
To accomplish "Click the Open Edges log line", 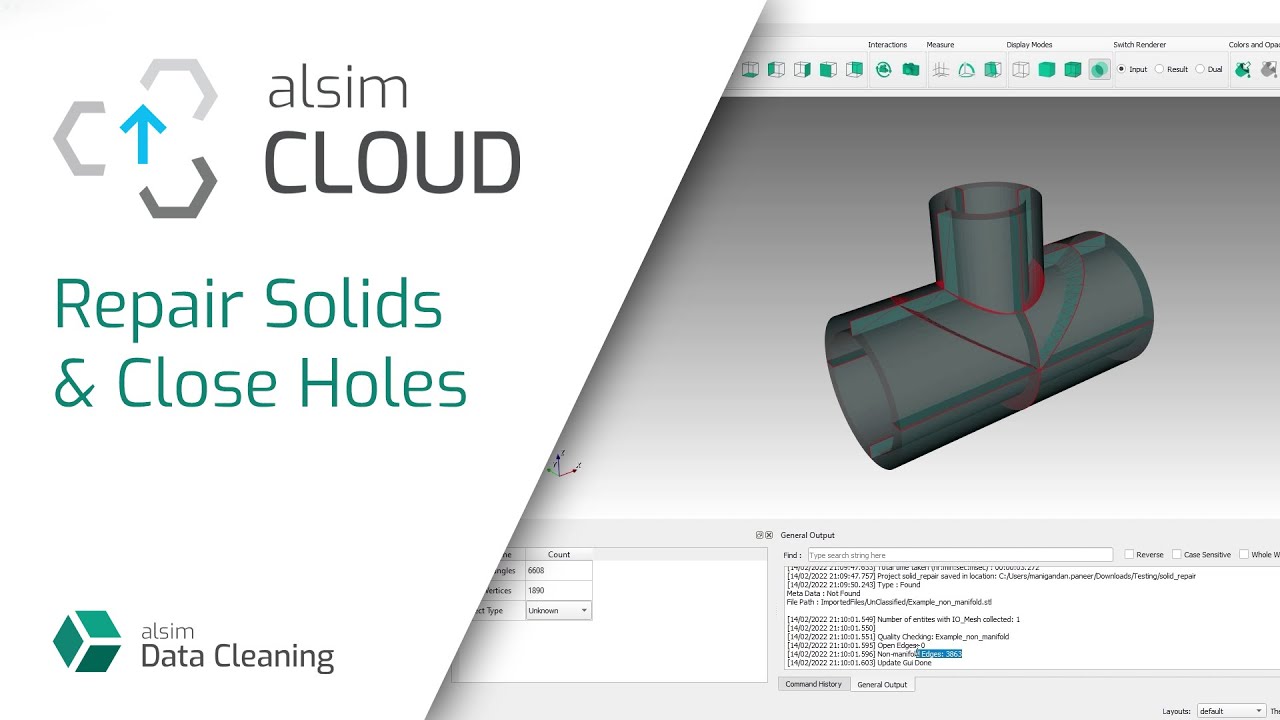I will pos(856,645).
